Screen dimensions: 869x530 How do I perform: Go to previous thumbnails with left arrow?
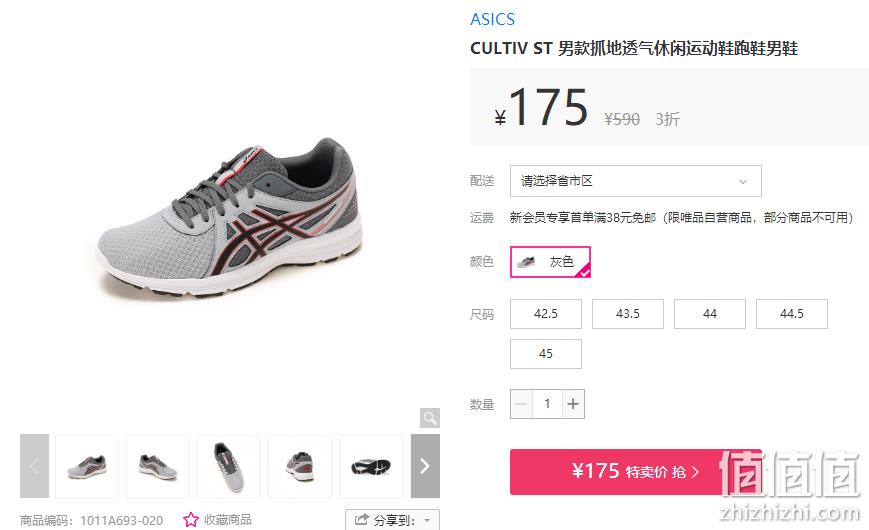pos(34,466)
